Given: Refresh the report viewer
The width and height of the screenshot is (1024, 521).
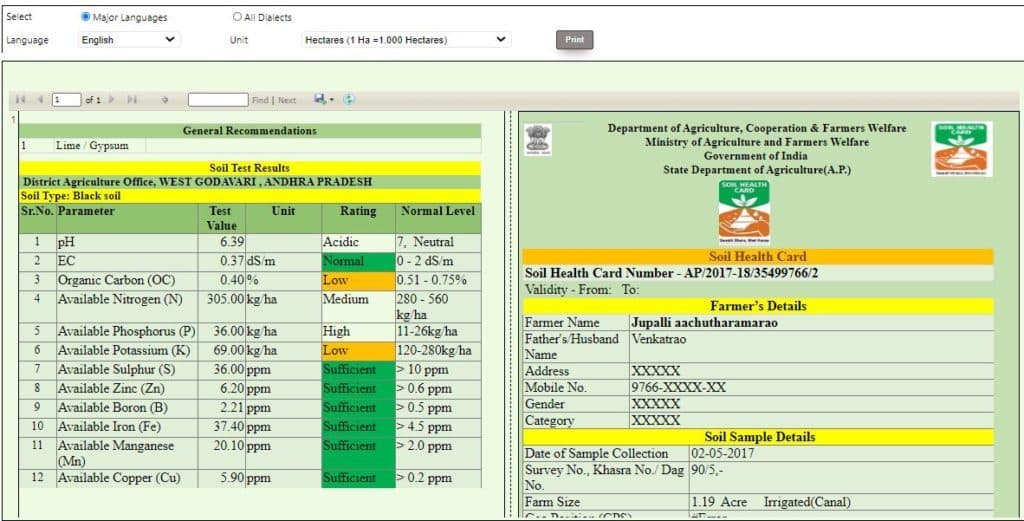Looking at the screenshot, I should (349, 99).
